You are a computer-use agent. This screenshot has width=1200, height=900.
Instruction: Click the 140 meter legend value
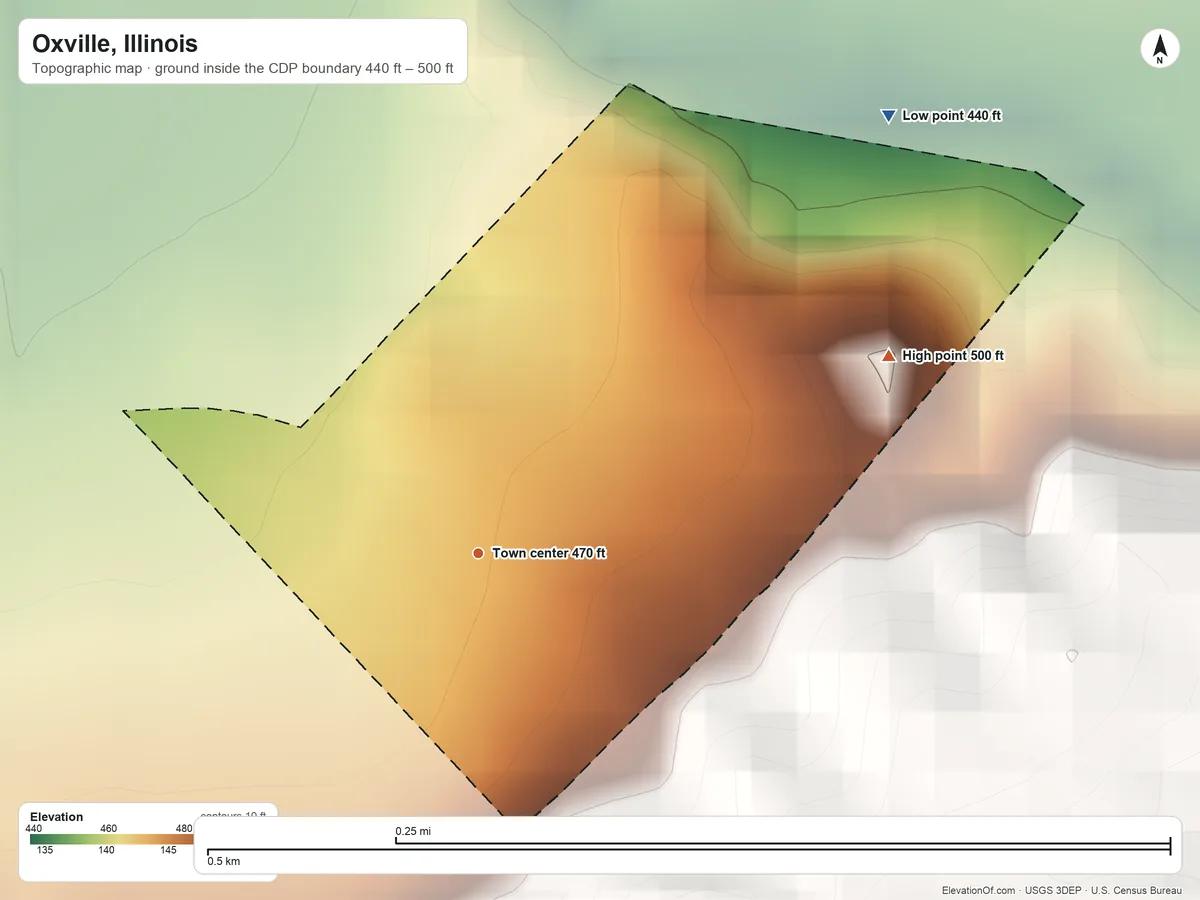pos(106,850)
